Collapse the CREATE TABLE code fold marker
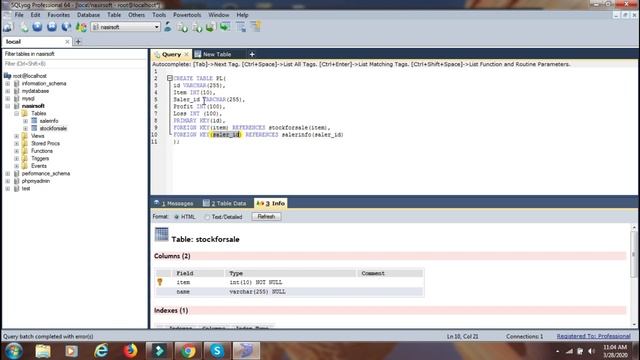640x360 pixels. click(169, 78)
